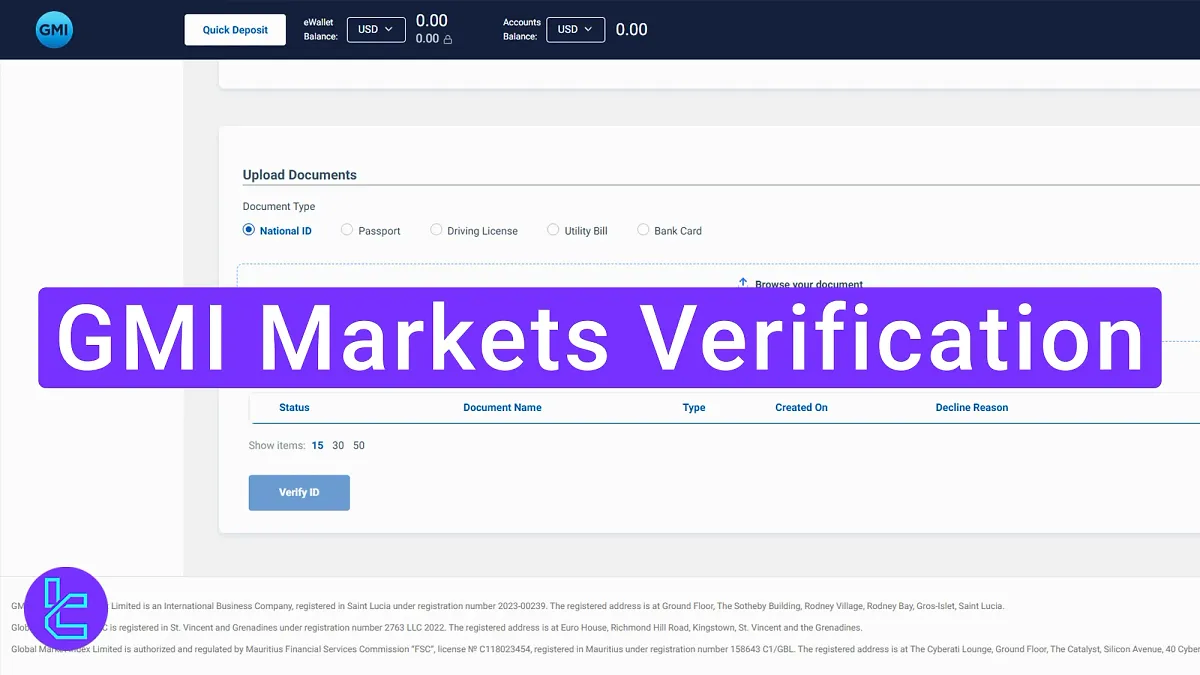Show 30 items per page

(338, 445)
